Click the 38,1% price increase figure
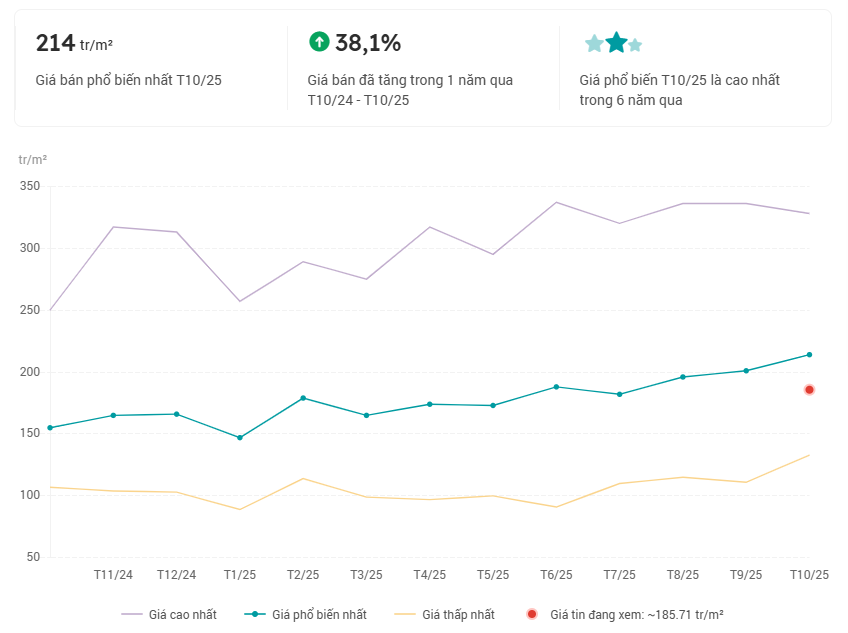This screenshot has width=848, height=633. click(x=368, y=43)
